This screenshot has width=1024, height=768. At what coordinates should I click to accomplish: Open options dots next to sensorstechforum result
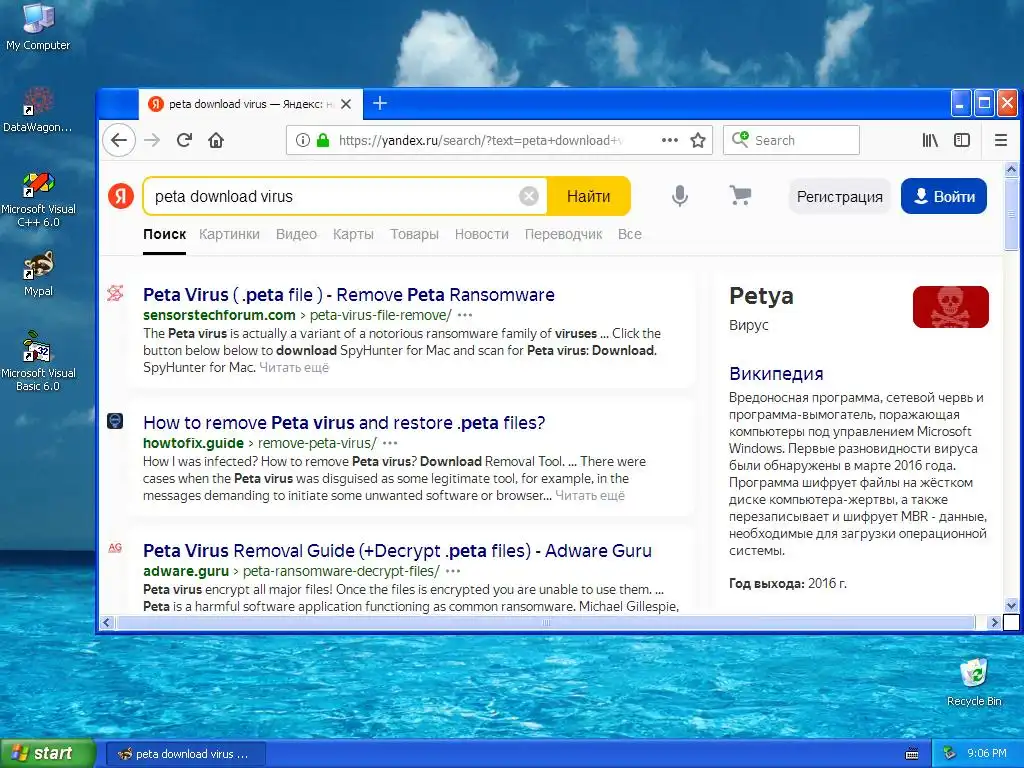point(464,315)
